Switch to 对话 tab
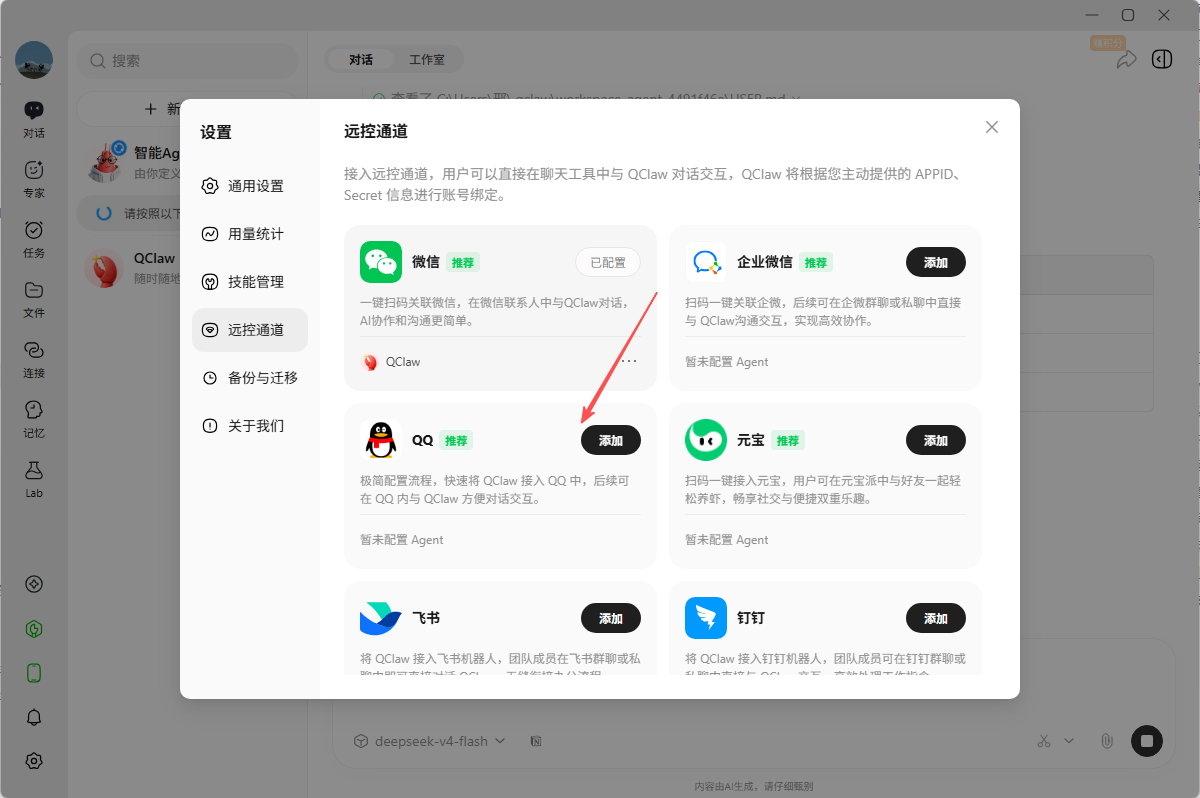This screenshot has height=798, width=1200. (361, 60)
